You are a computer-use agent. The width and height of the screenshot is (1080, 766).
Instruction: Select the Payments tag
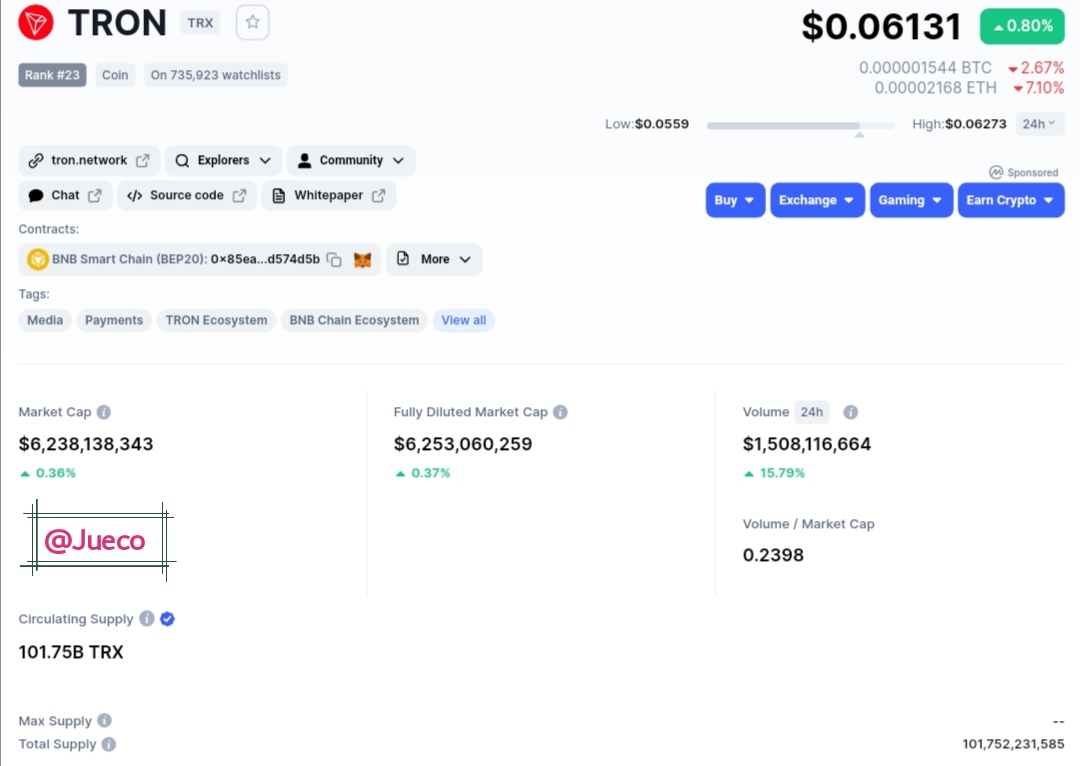coord(114,320)
